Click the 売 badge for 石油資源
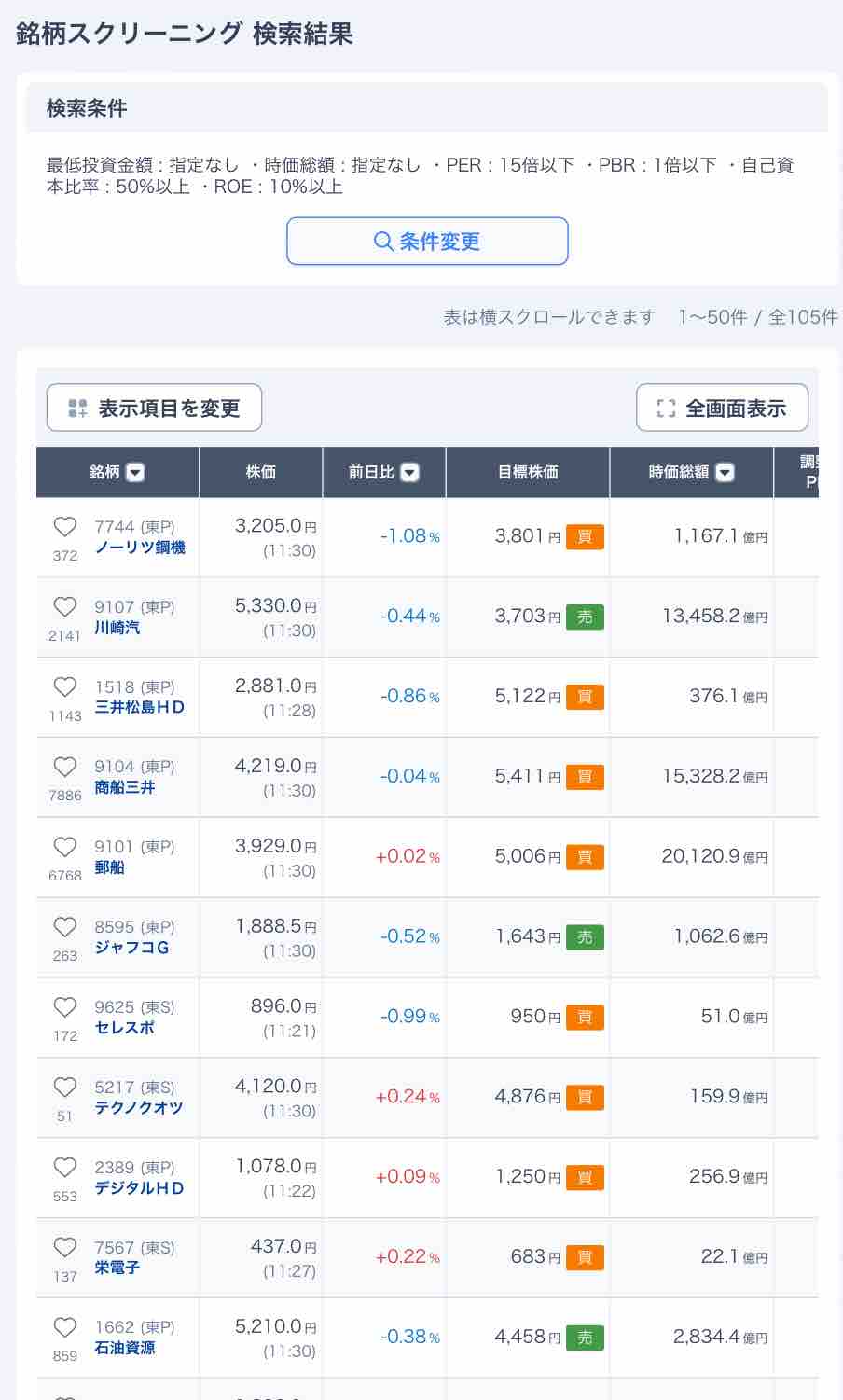843x1400 pixels. pyautogui.click(x=585, y=1338)
